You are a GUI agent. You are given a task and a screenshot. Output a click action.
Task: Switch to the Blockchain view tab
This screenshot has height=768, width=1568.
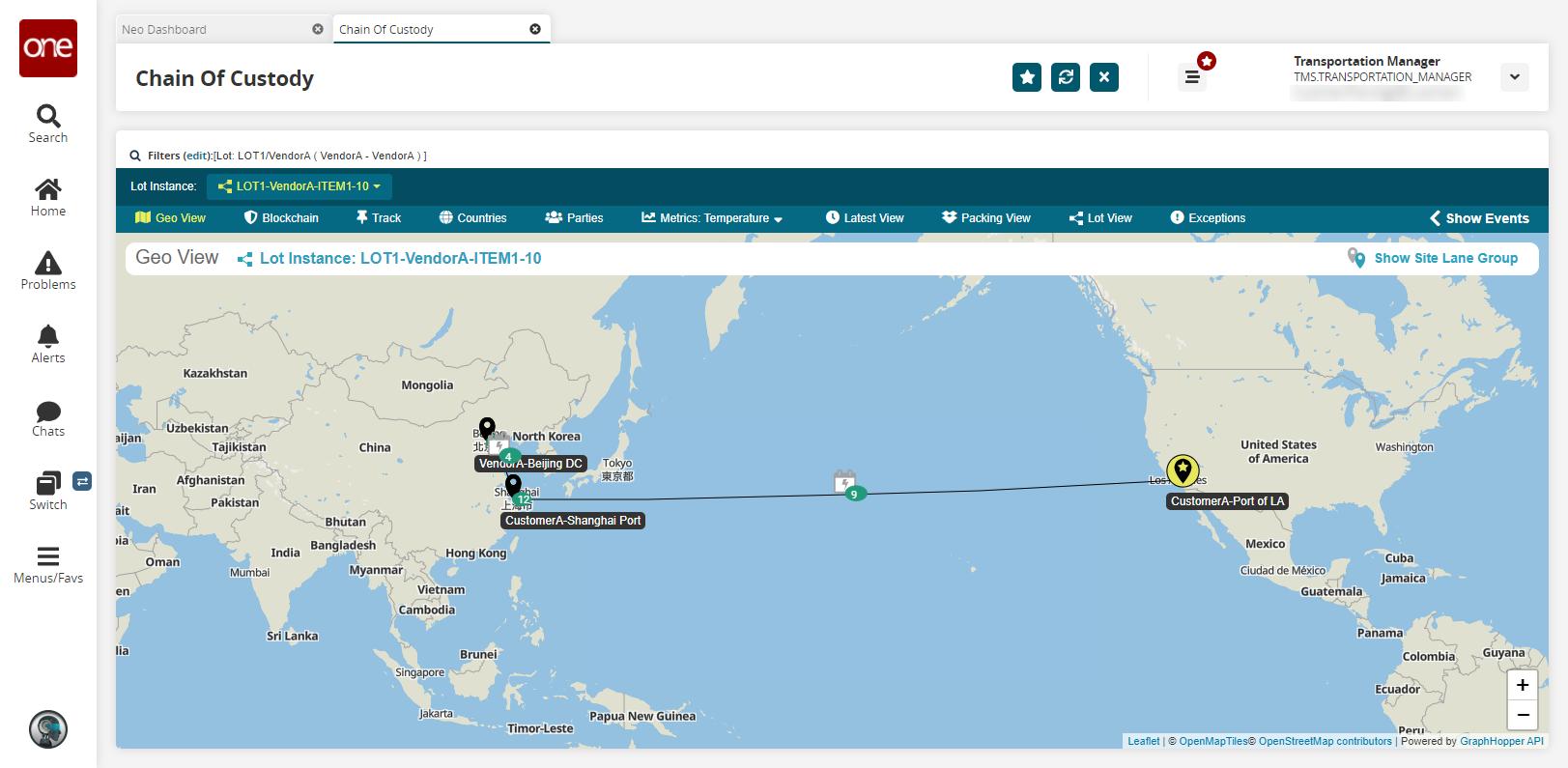pyautogui.click(x=281, y=218)
